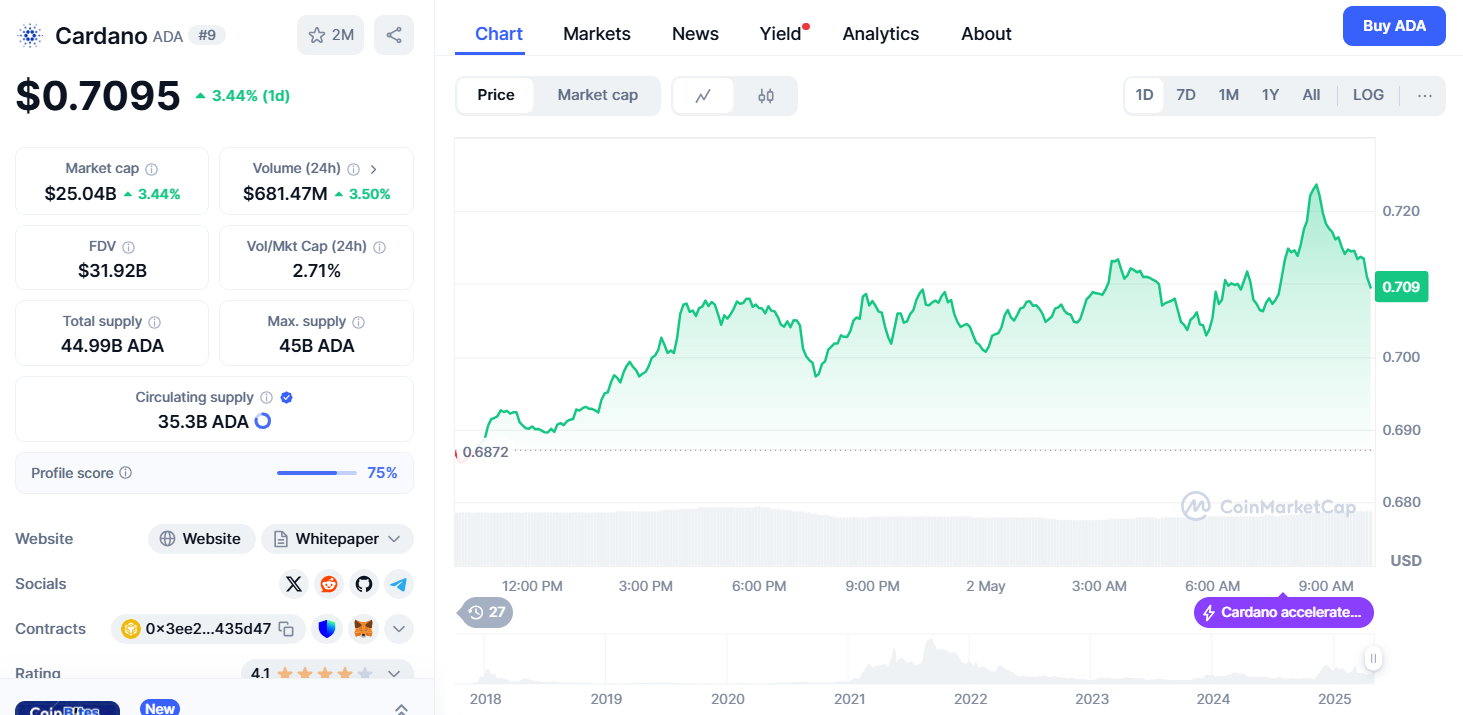Viewport: 1463px width, 715px height.
Task: Open the About tab
Action: click(x=986, y=34)
